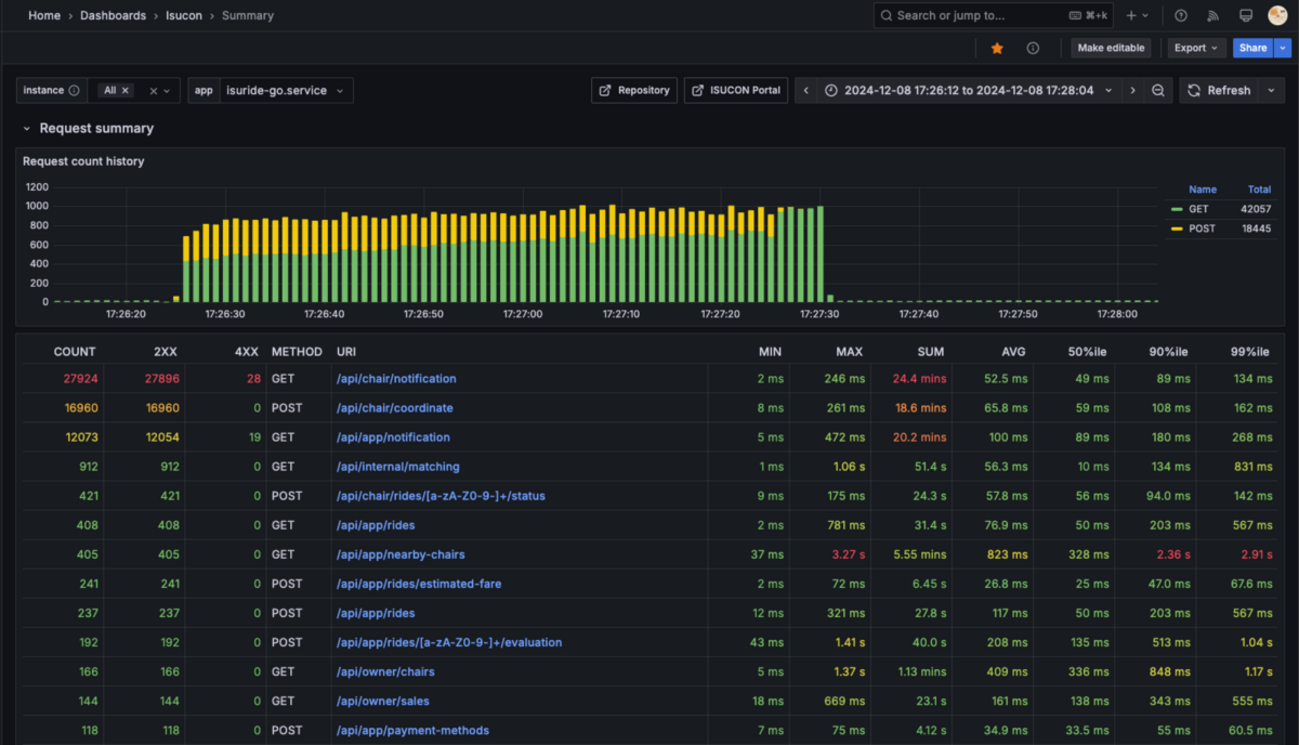Collapse the Request summary row

(27, 128)
